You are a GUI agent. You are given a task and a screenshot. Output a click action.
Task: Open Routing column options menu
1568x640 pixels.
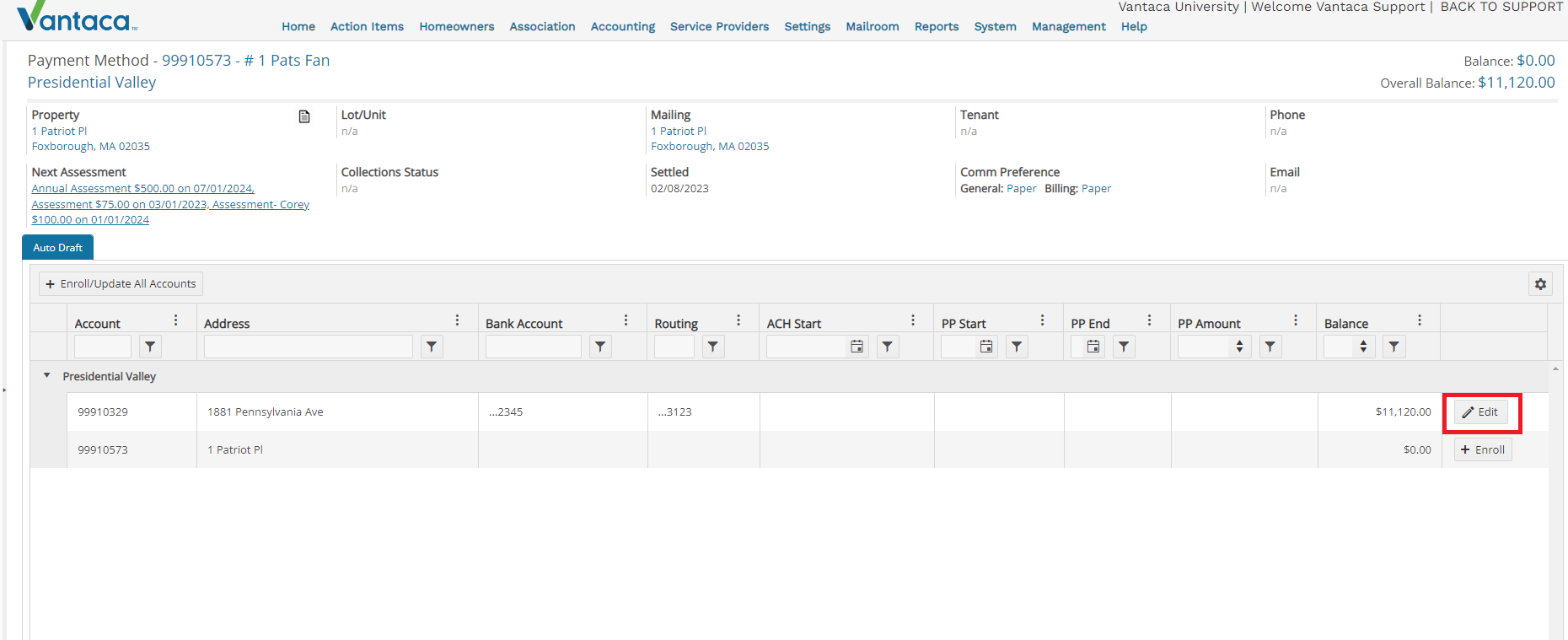738,320
